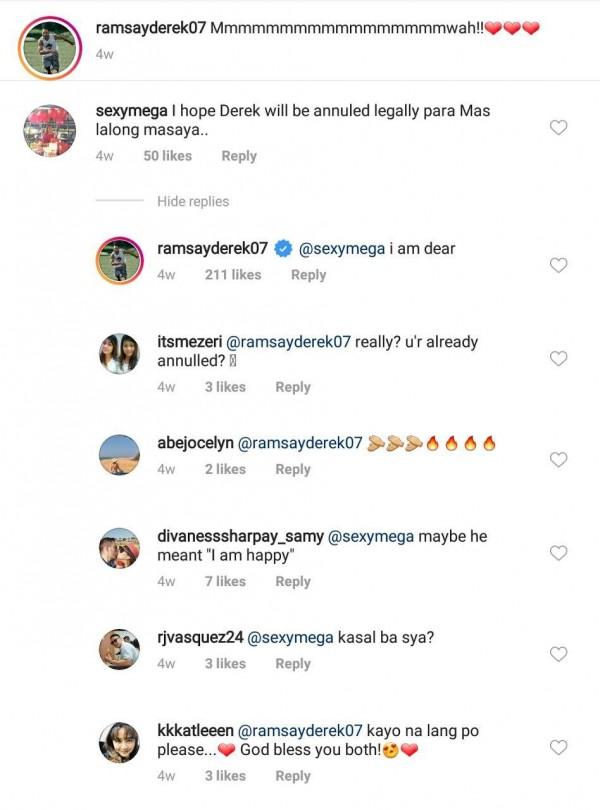This screenshot has height=810, width=600.
Task: Like sexymega's comment with heart icon
Action: 560,127
